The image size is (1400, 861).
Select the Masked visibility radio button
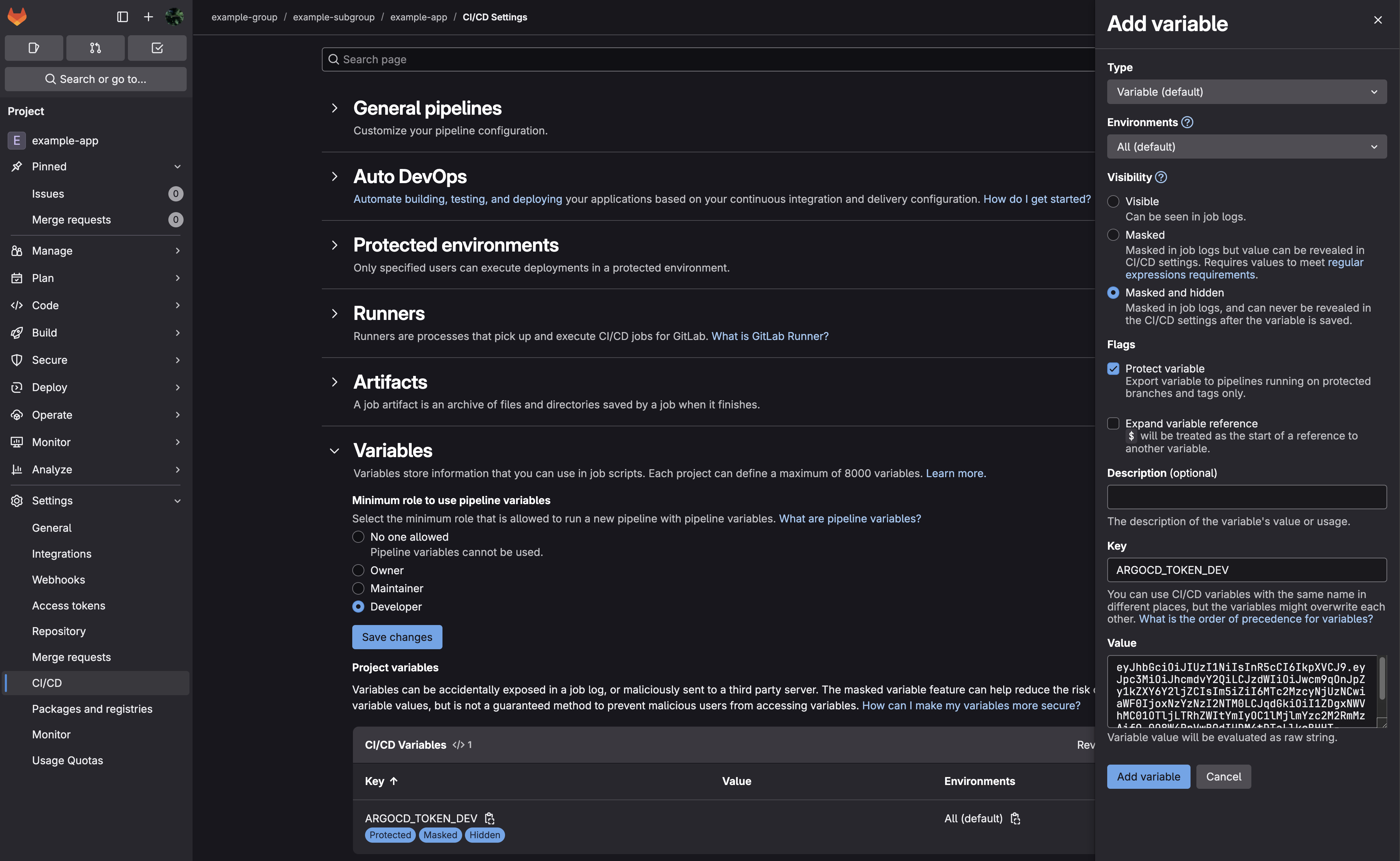click(1113, 235)
